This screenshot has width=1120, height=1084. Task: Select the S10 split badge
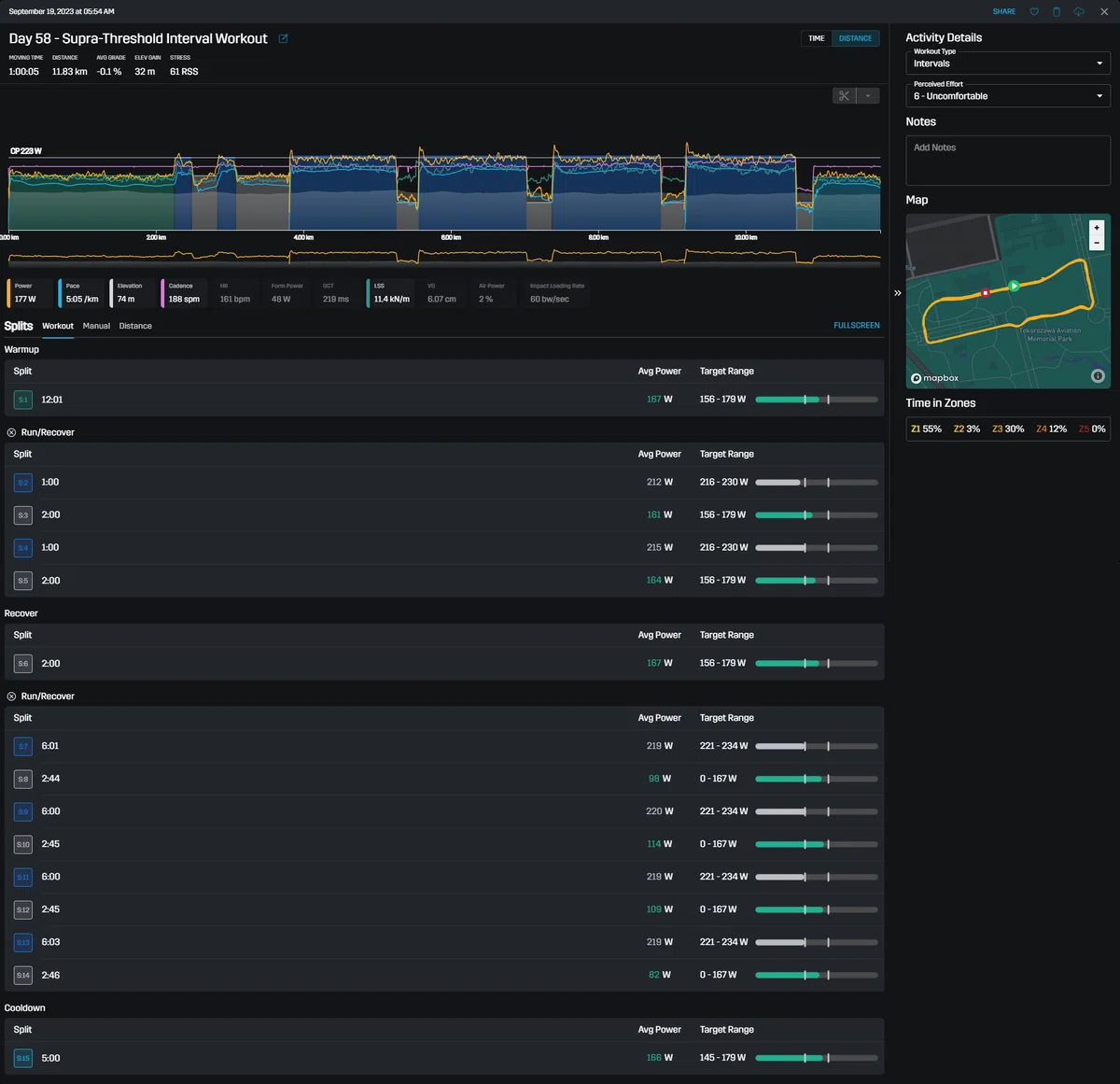(23, 844)
